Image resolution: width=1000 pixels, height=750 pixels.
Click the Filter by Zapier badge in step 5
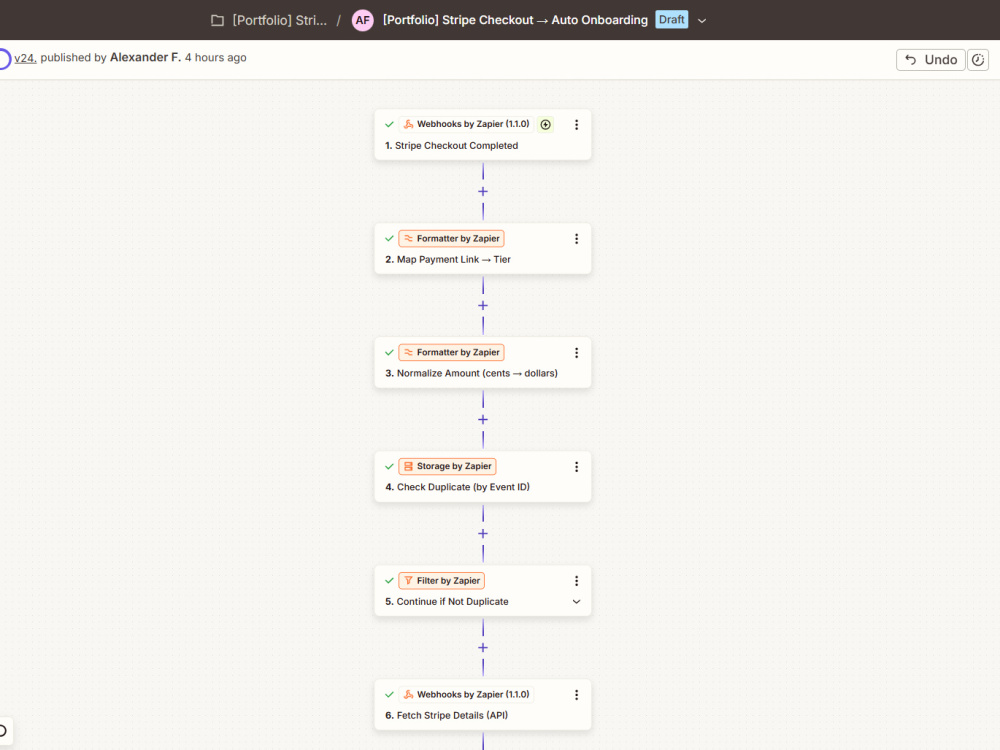click(x=441, y=581)
